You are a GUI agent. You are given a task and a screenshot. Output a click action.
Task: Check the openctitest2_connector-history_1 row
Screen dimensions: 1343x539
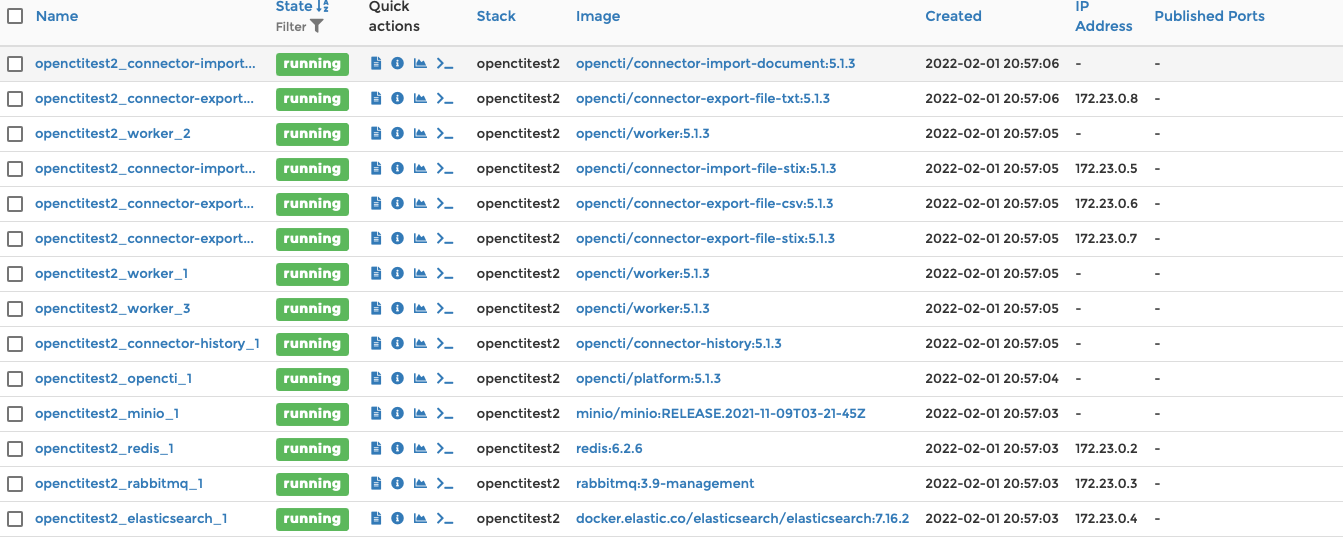click(15, 343)
